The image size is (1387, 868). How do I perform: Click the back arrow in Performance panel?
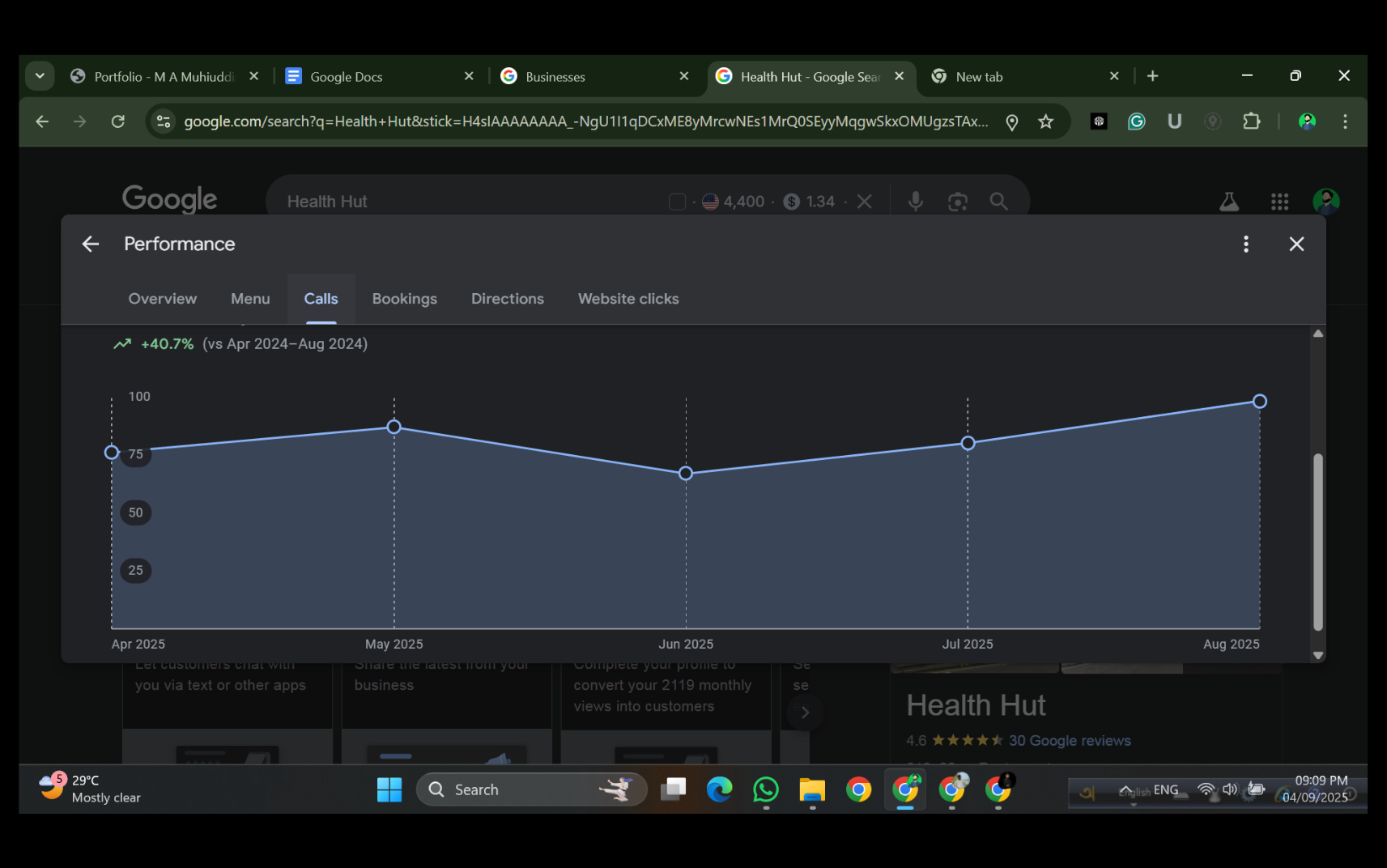(90, 244)
